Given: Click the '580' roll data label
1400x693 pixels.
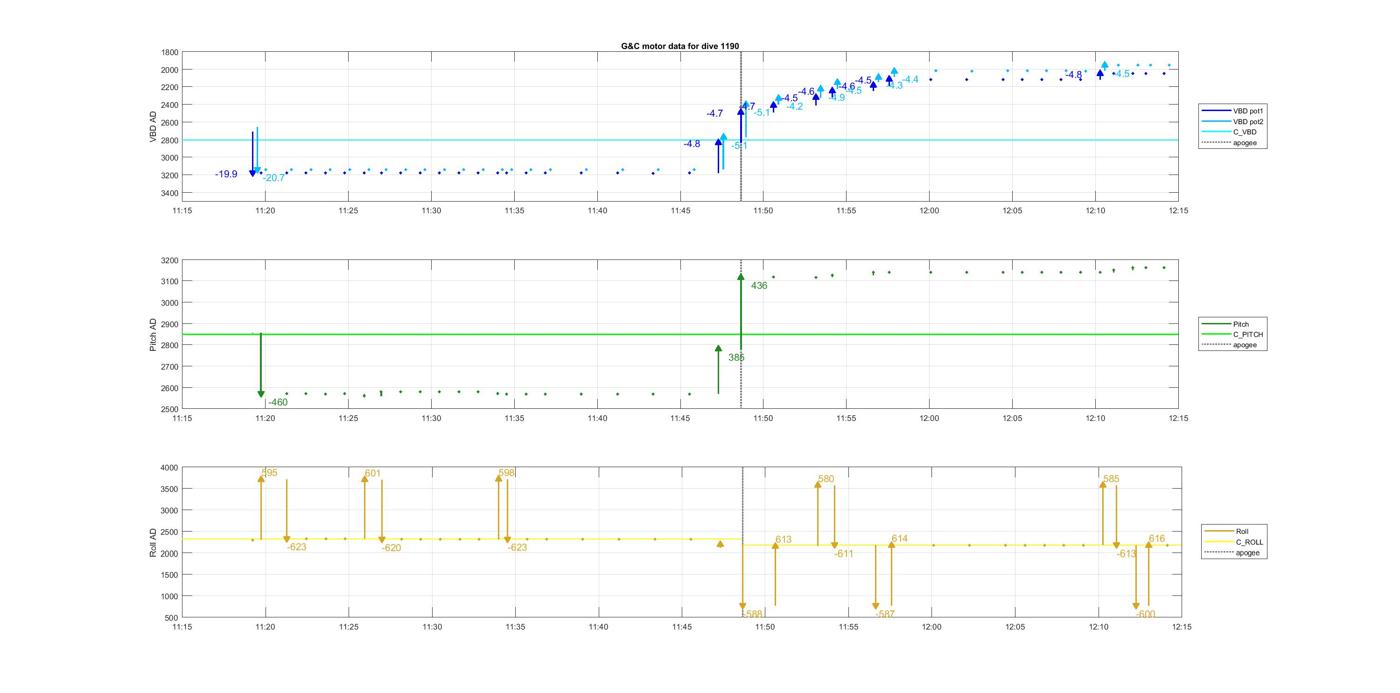Looking at the screenshot, I should pos(826,479).
